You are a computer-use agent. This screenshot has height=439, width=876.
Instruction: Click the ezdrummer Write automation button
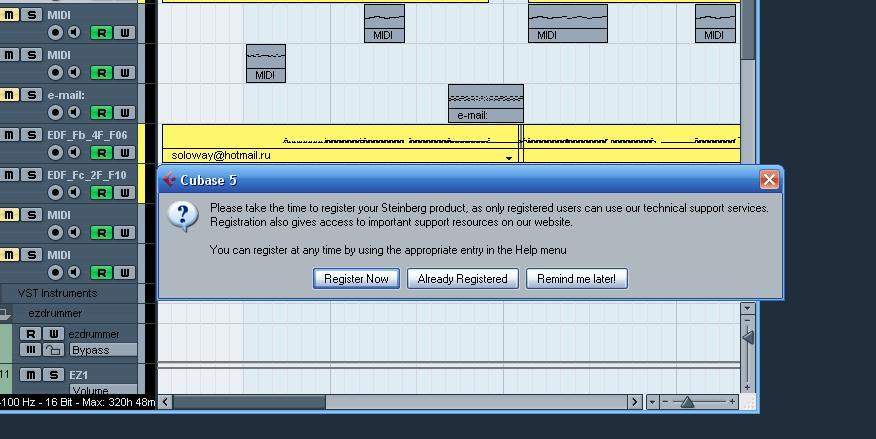(54, 333)
